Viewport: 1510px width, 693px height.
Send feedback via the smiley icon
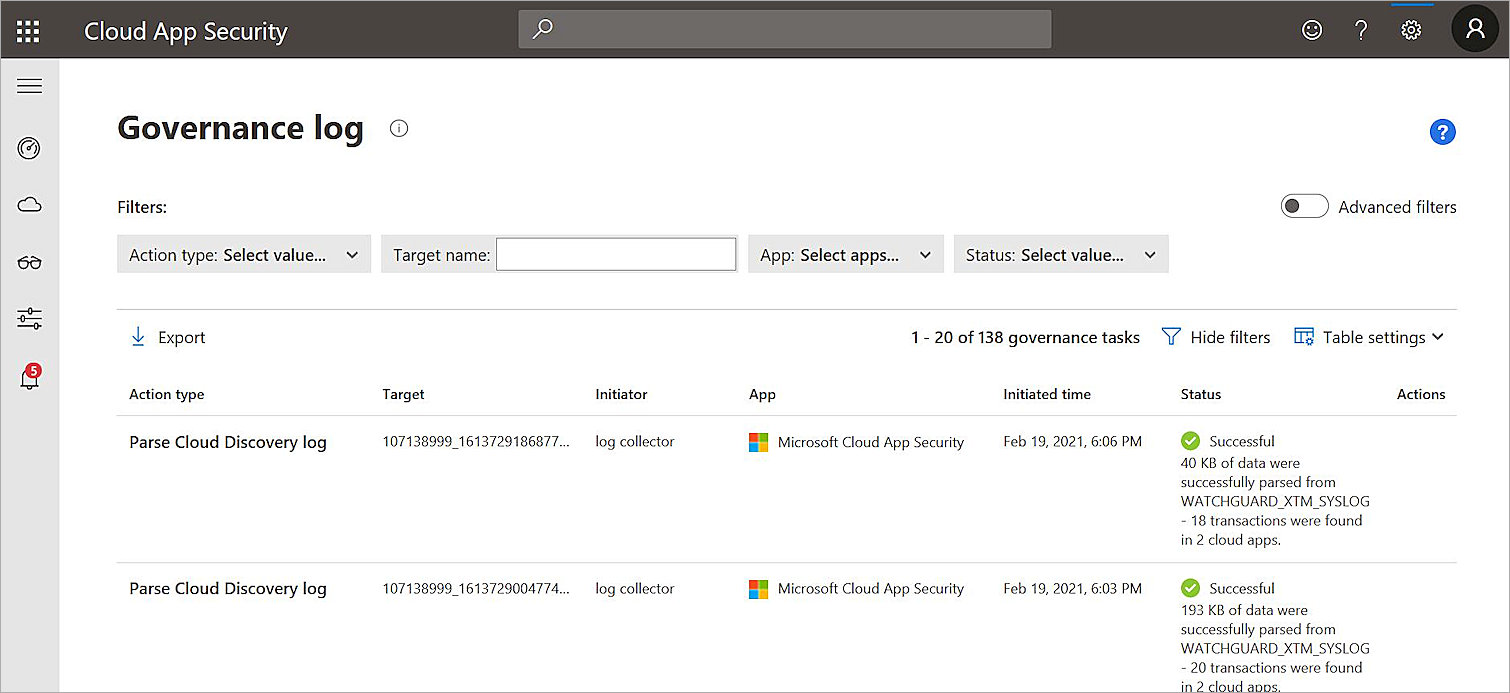1311,30
